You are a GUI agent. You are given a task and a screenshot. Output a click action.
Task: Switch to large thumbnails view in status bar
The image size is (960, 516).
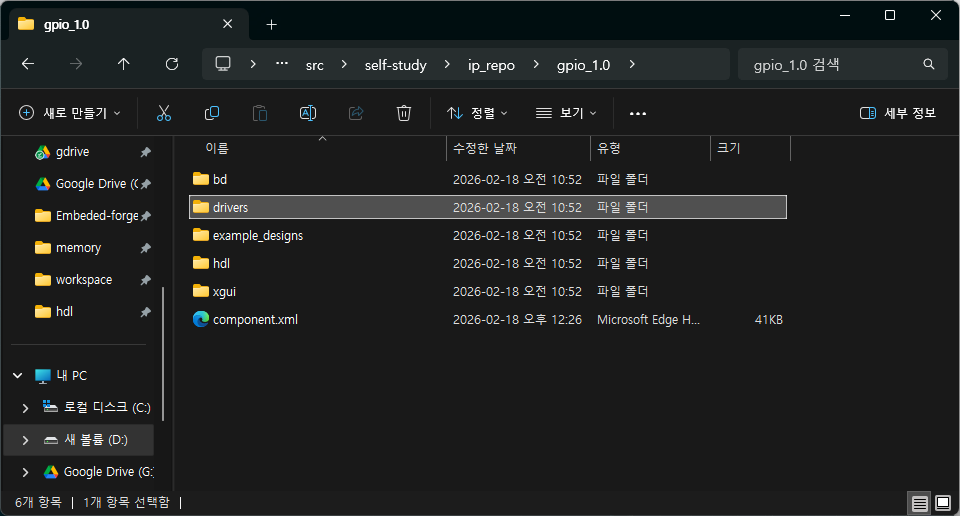(x=942, y=501)
